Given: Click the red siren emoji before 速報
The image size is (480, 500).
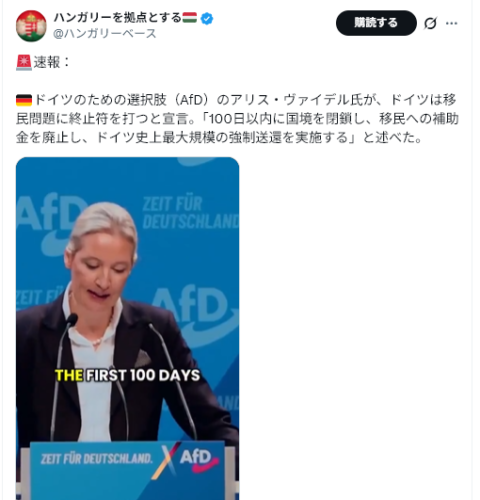Looking at the screenshot, I should (24, 62).
